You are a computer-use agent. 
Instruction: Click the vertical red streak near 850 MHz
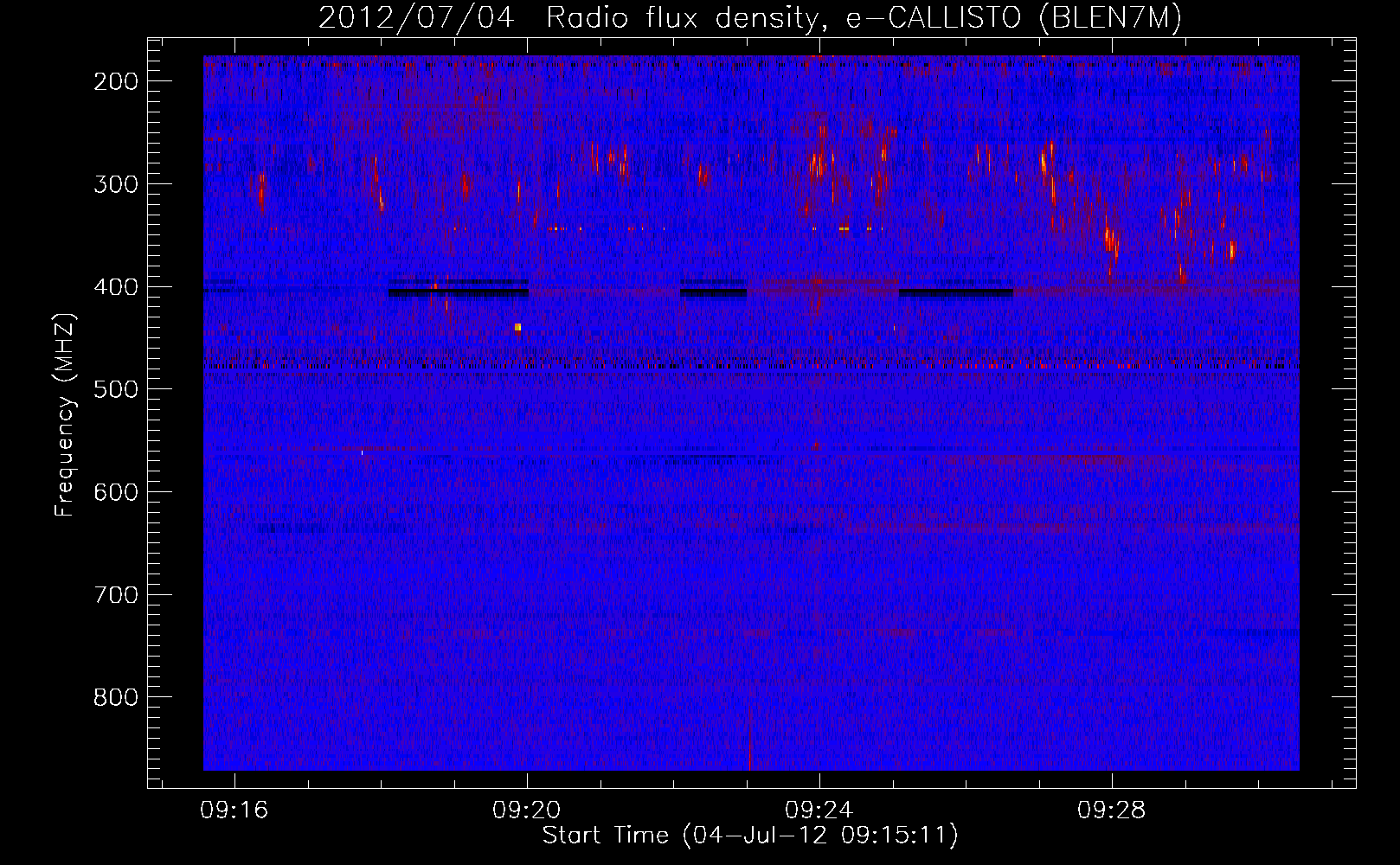[749, 735]
